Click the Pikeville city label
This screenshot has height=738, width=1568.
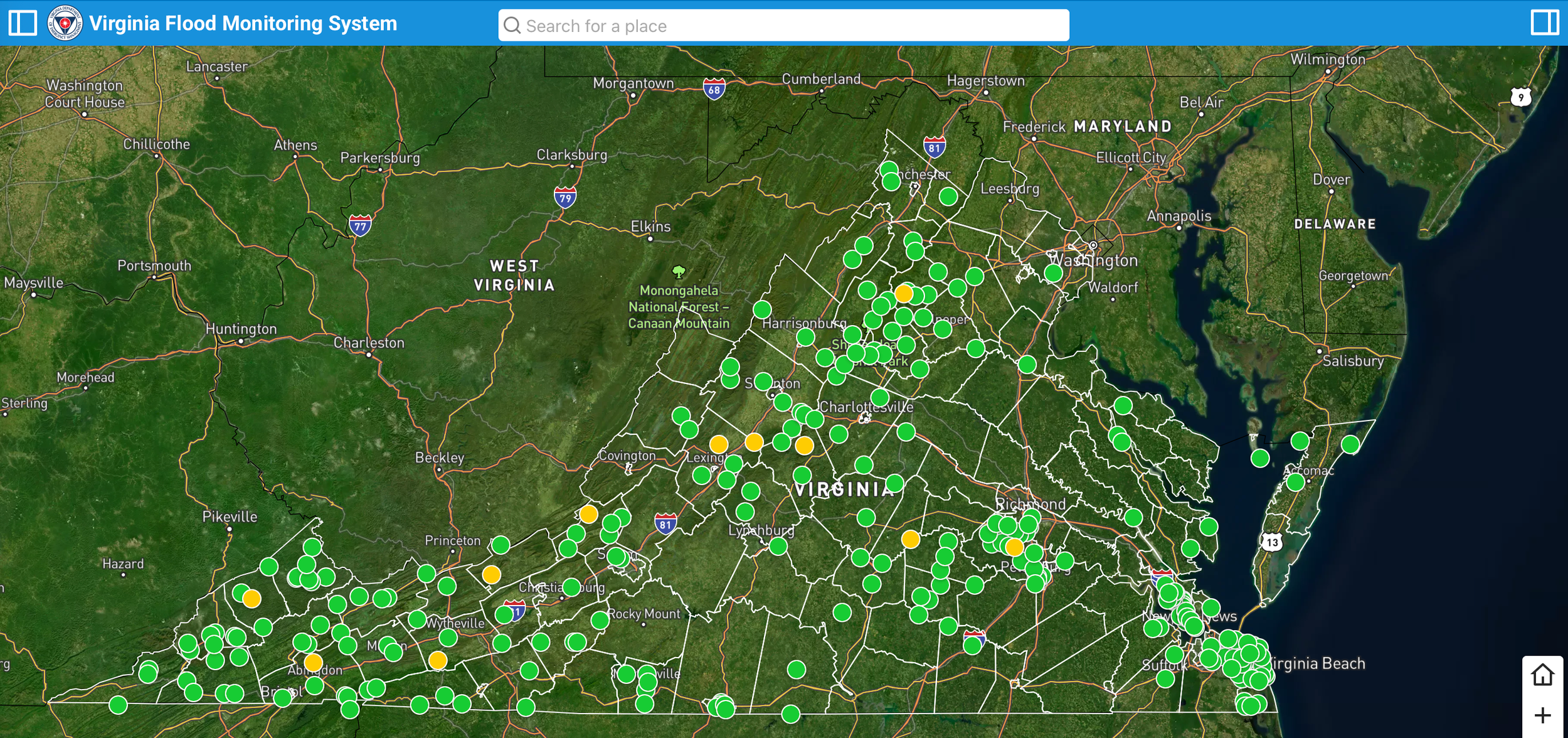click(x=230, y=516)
